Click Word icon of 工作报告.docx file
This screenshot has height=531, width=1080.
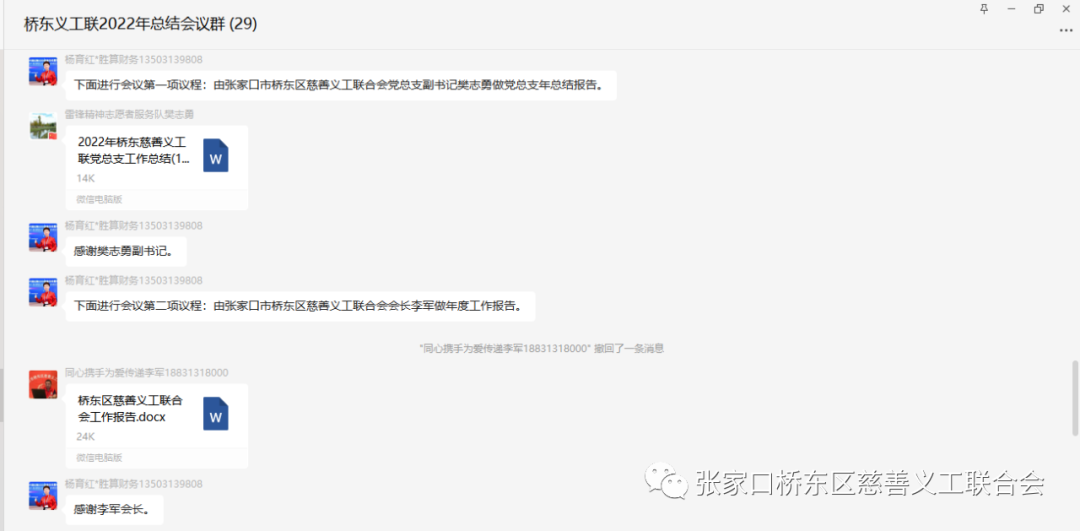point(216,414)
